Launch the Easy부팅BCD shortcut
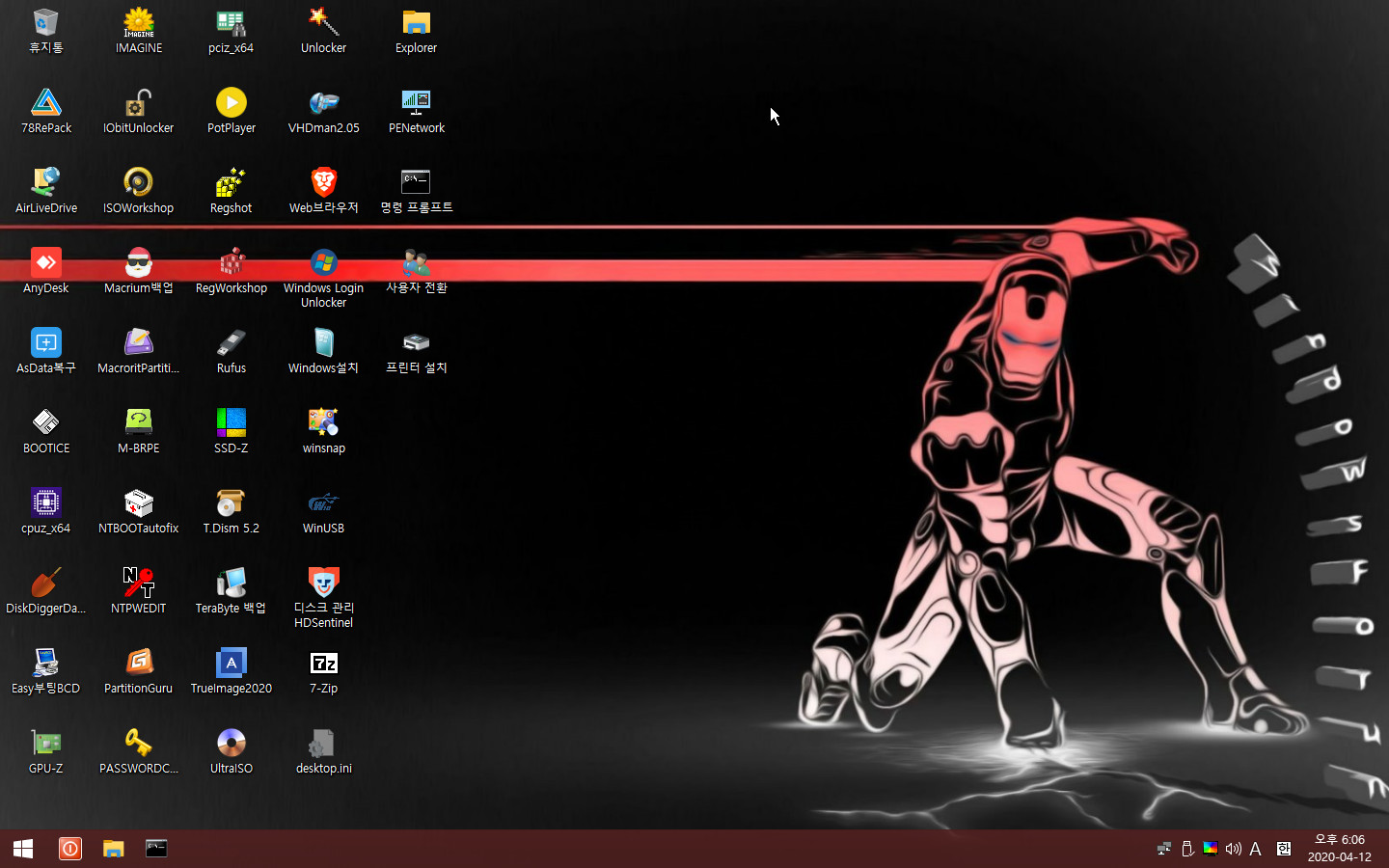 (46, 671)
